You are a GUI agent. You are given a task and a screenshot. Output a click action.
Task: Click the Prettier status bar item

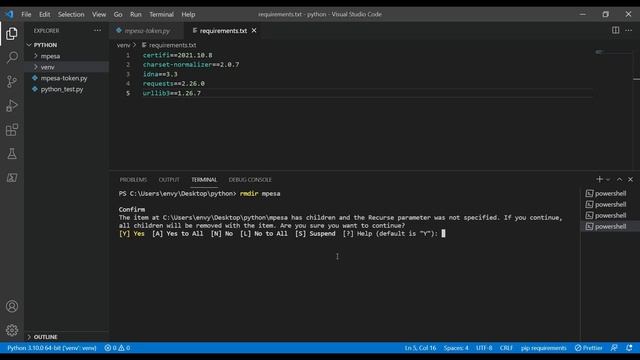[x=589, y=348]
